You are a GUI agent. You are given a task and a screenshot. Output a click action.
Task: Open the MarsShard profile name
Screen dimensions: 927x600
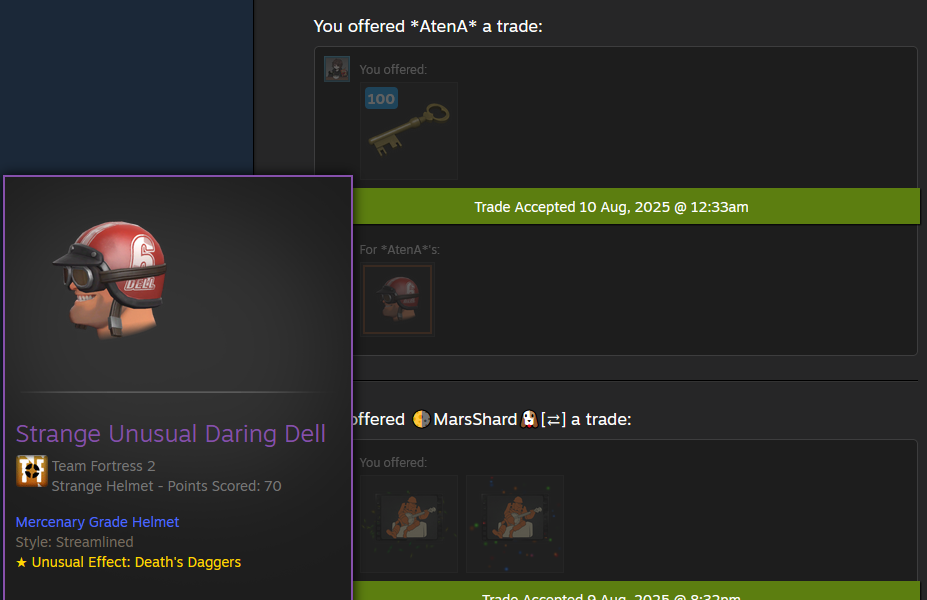[x=475, y=419]
